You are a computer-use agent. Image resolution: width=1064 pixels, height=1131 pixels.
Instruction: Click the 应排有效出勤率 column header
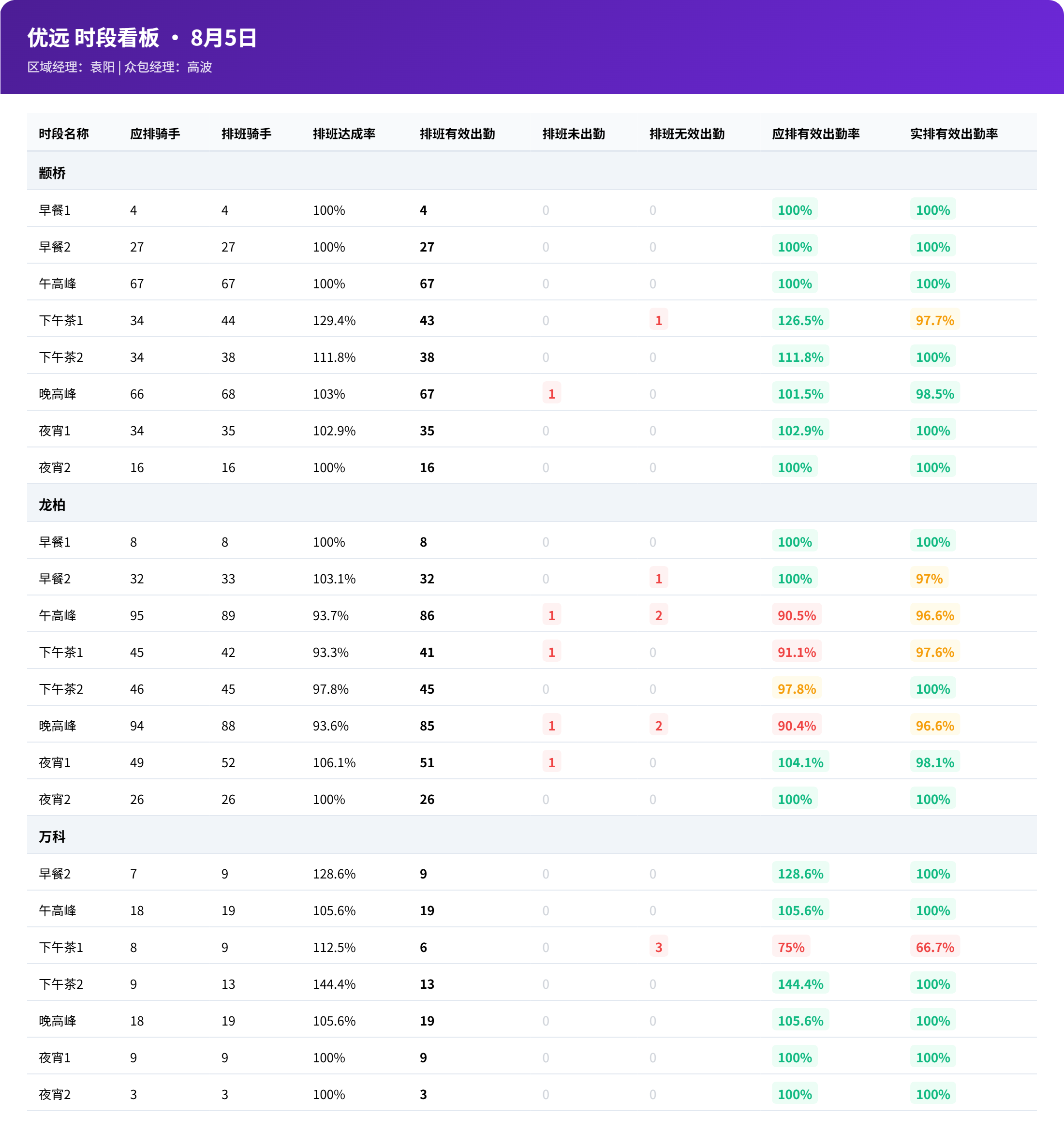(x=815, y=134)
